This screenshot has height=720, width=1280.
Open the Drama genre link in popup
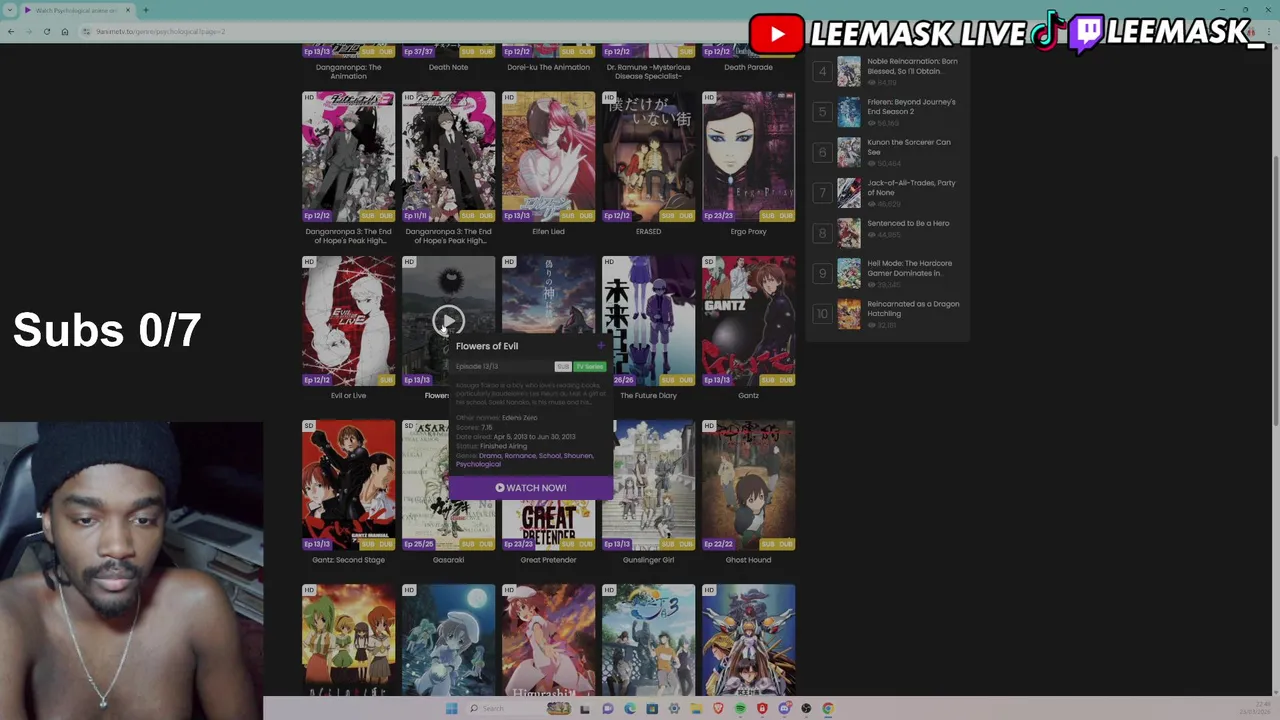490,456
